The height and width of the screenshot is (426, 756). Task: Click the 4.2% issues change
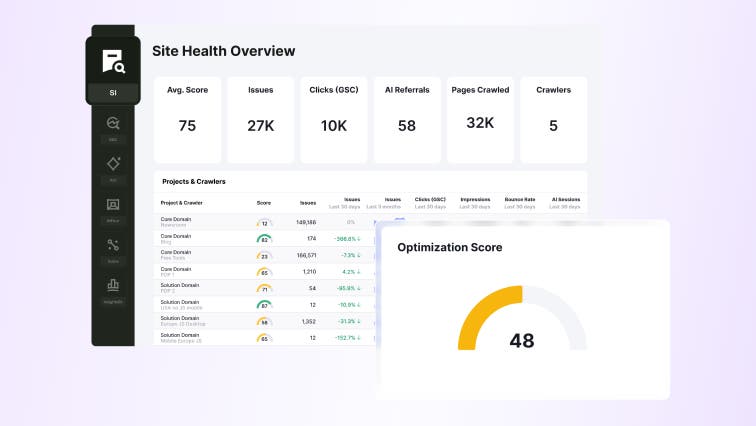(351, 272)
